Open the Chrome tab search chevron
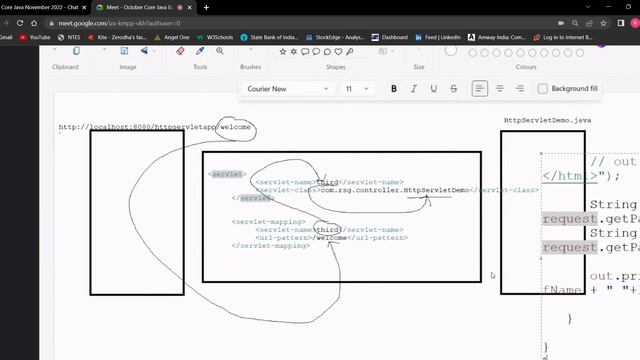 588,7
